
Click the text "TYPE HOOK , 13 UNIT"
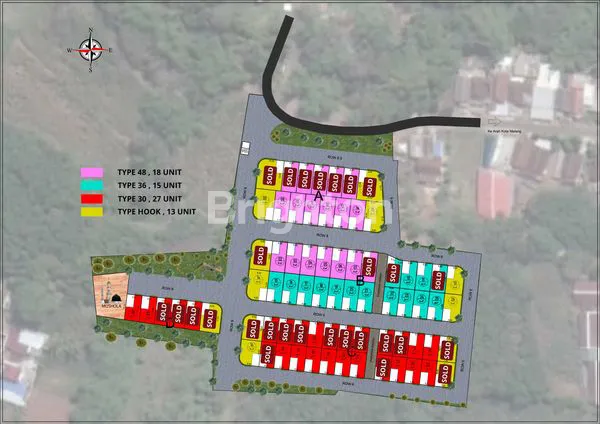point(157,212)
